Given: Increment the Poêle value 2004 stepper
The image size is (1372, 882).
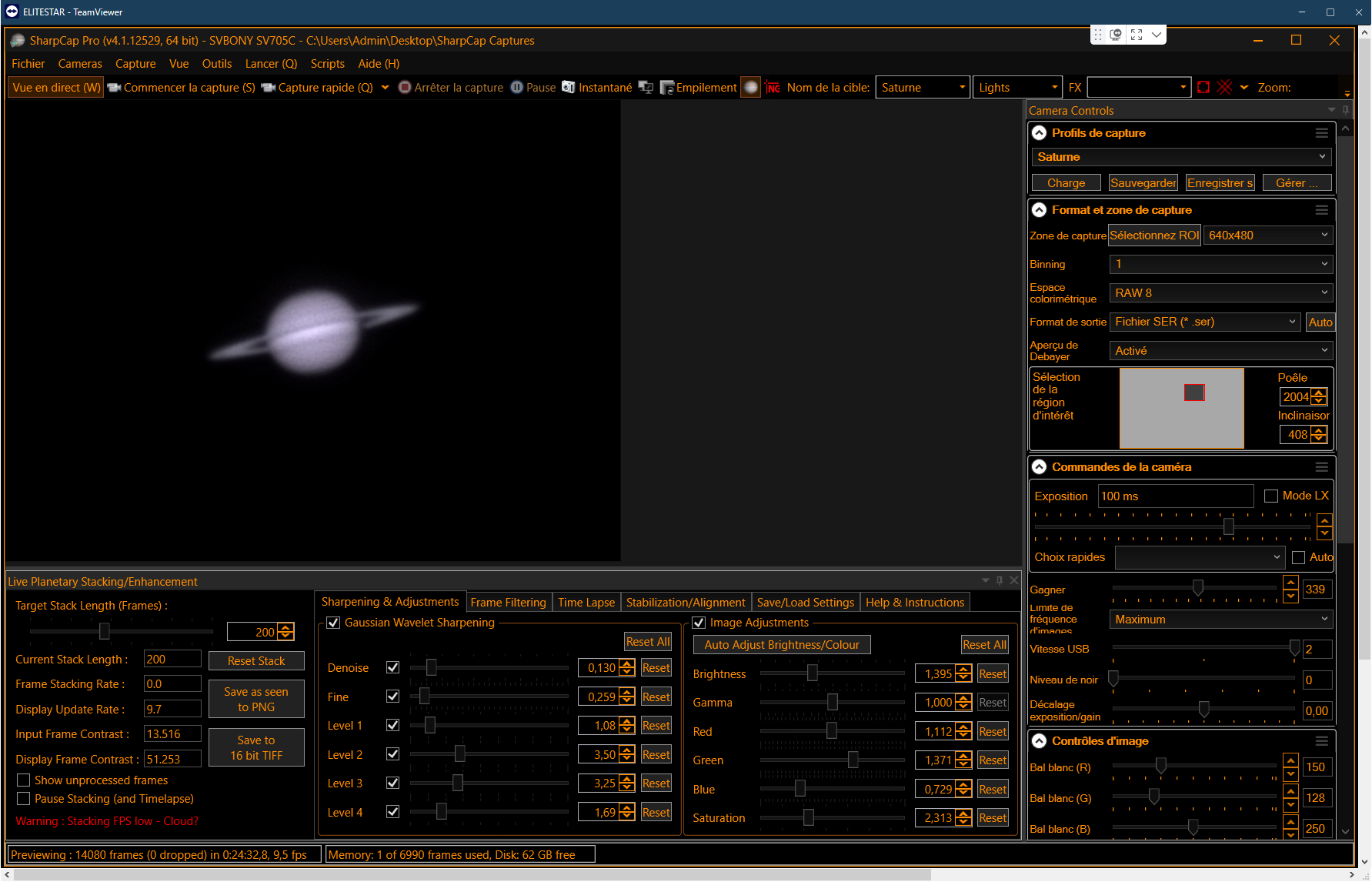Looking at the screenshot, I should 1319,393.
